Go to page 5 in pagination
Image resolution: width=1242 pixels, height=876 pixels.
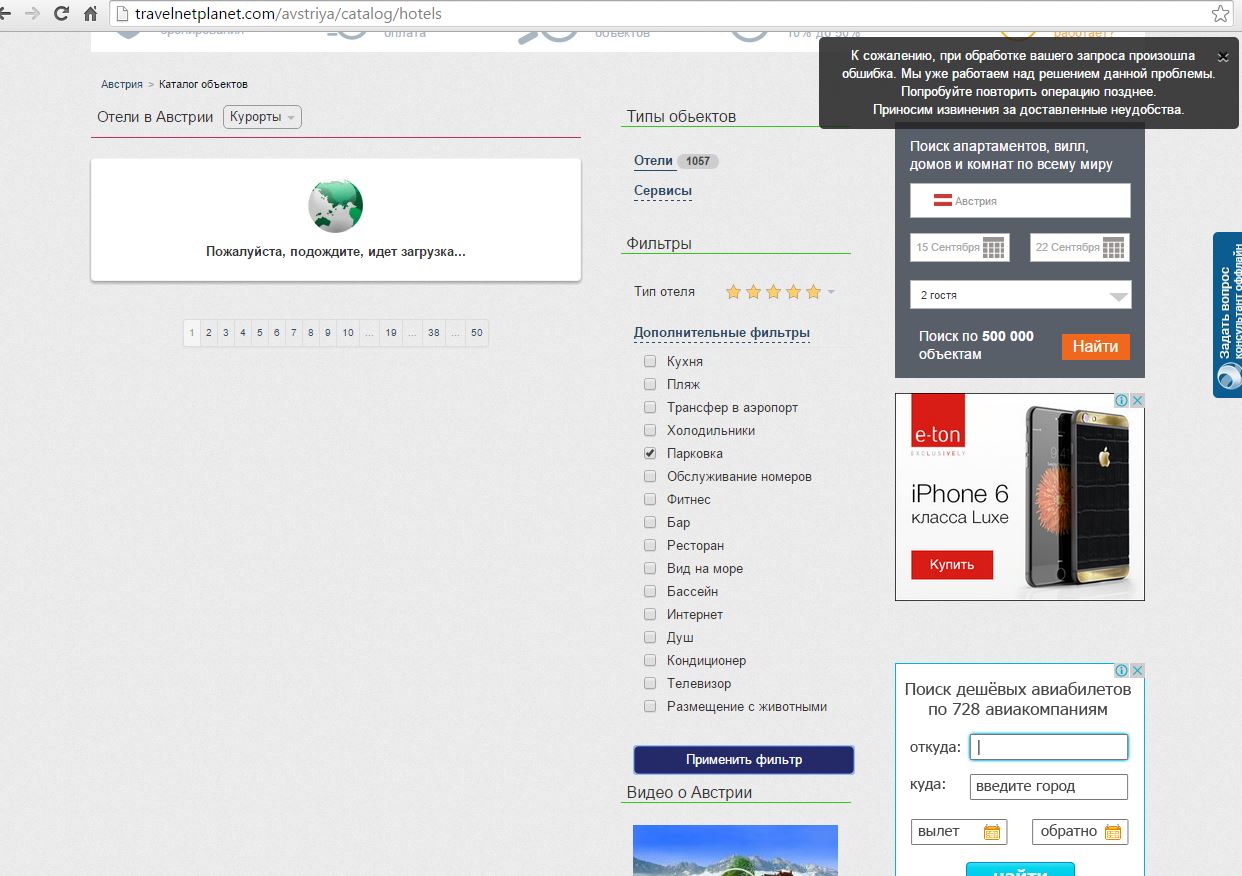[259, 333]
